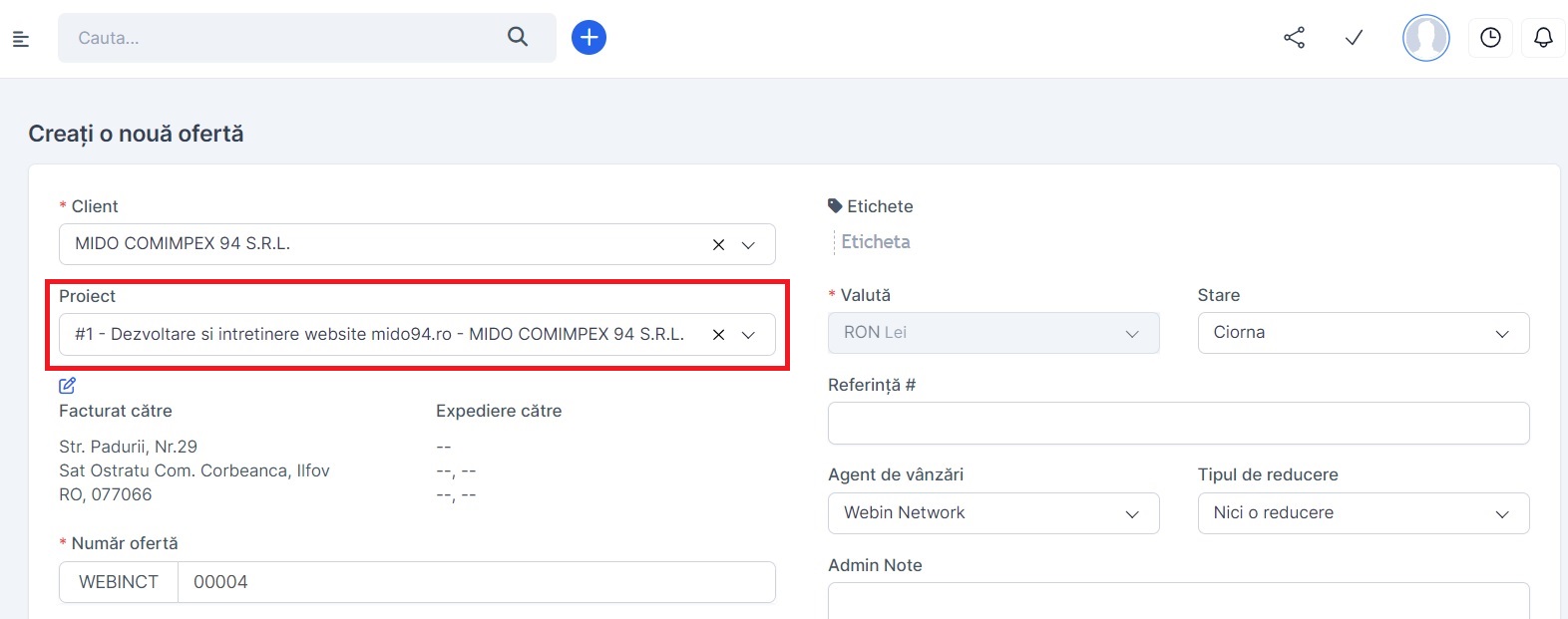Click the 'Admin Note' label
Screen dimensions: 1568x619
point(875,565)
